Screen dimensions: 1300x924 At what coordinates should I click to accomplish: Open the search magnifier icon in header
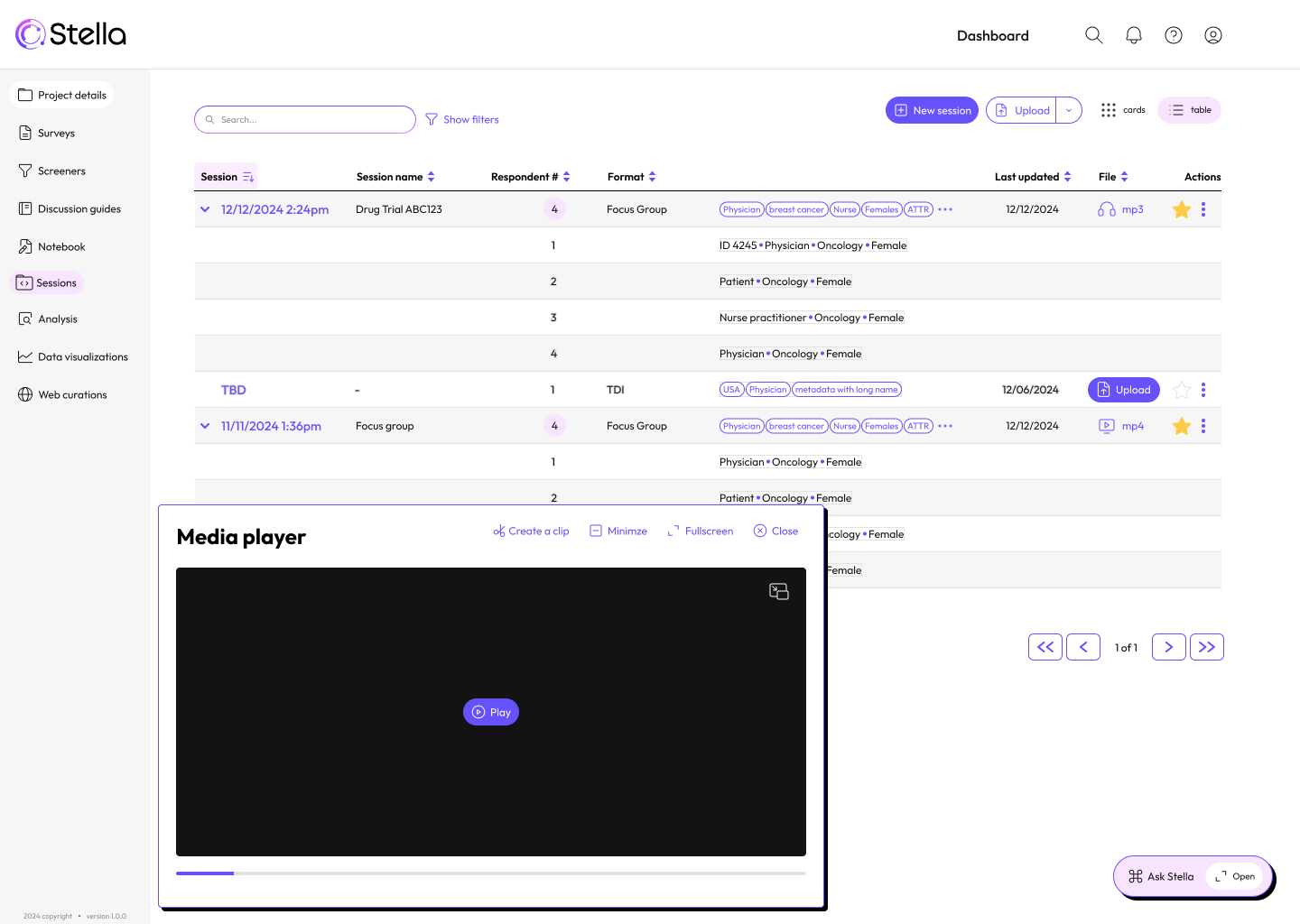pyautogui.click(x=1093, y=35)
